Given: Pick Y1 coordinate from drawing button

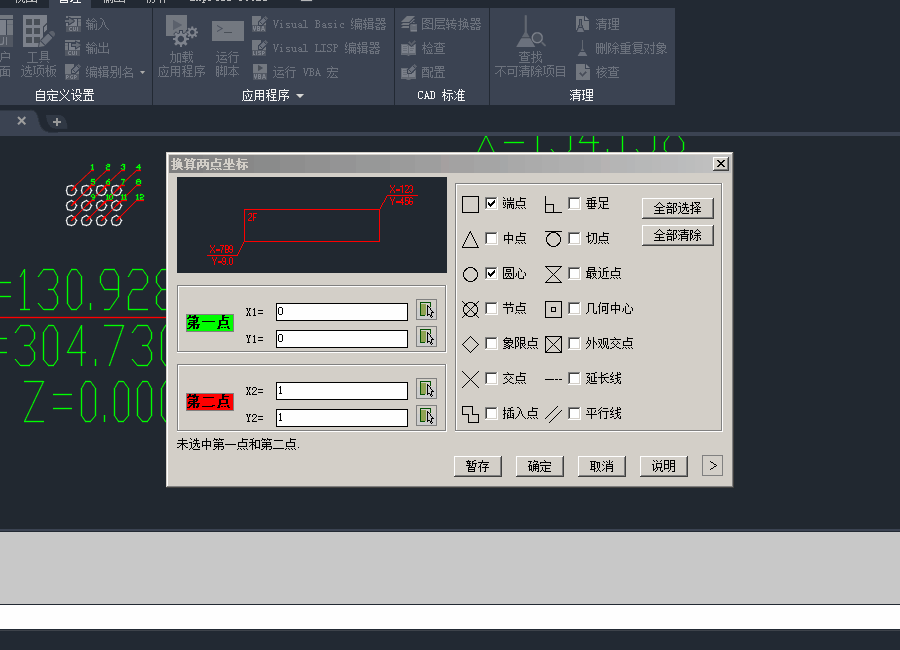Looking at the screenshot, I should [426, 336].
